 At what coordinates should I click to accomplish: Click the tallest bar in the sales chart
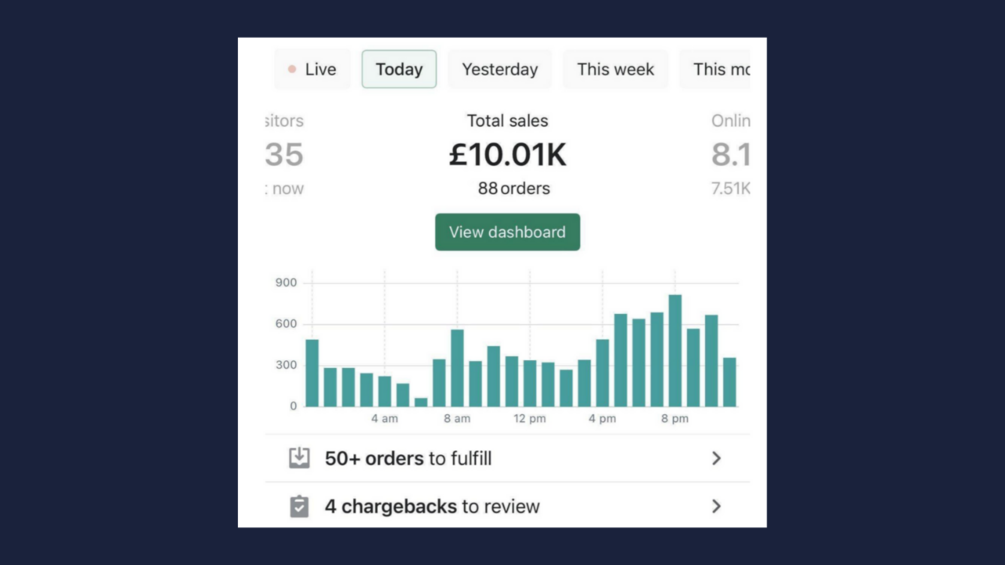pyautogui.click(x=675, y=350)
